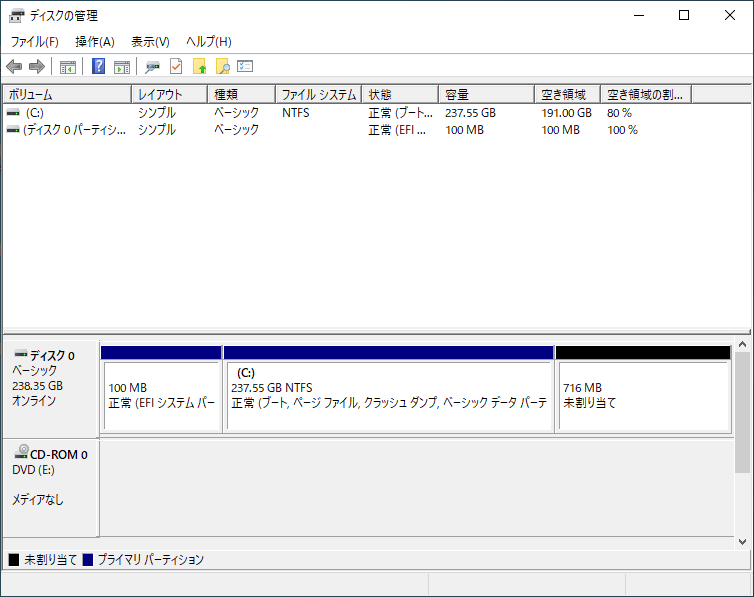This screenshot has height=597, width=754.
Task: Open the ヘルプ(H) menu
Action: (209, 42)
